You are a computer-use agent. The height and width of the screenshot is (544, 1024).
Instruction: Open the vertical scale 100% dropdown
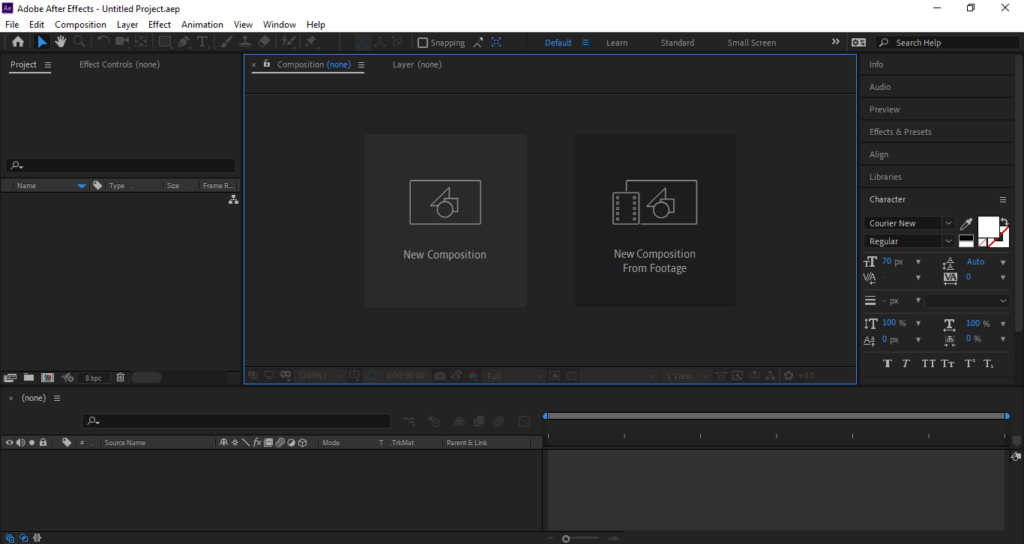point(918,323)
